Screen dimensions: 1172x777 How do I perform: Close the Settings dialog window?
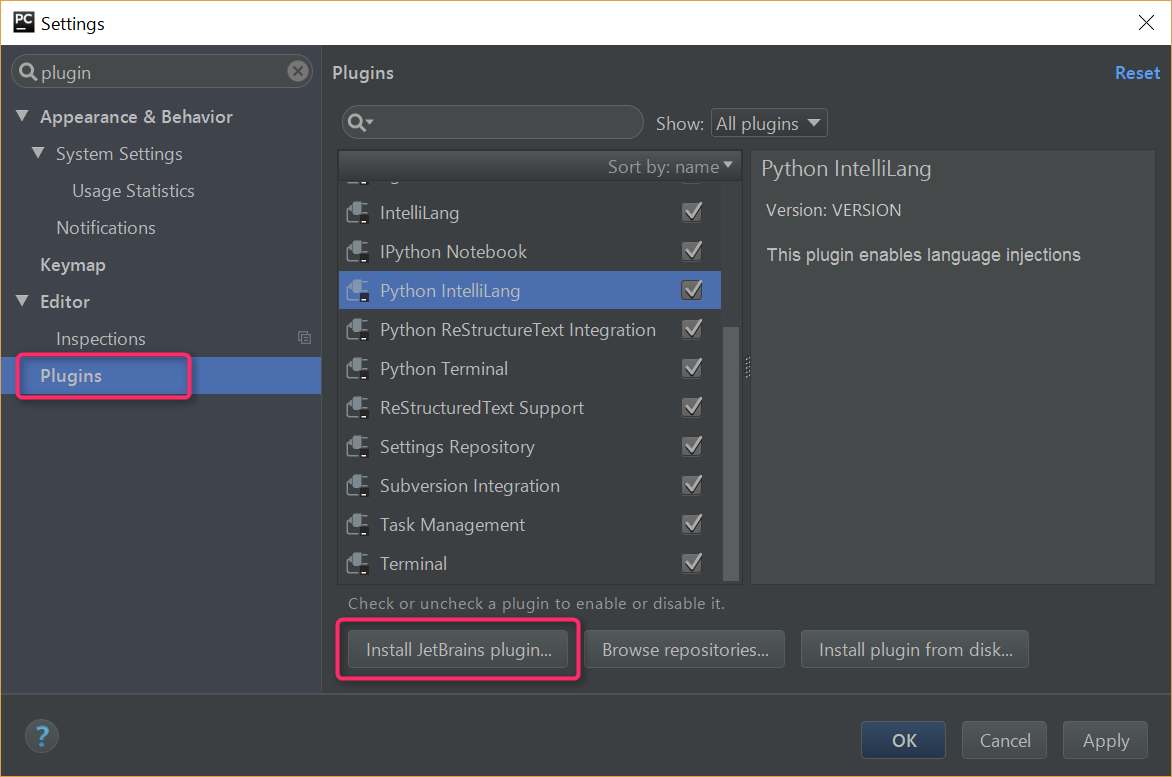1146,22
